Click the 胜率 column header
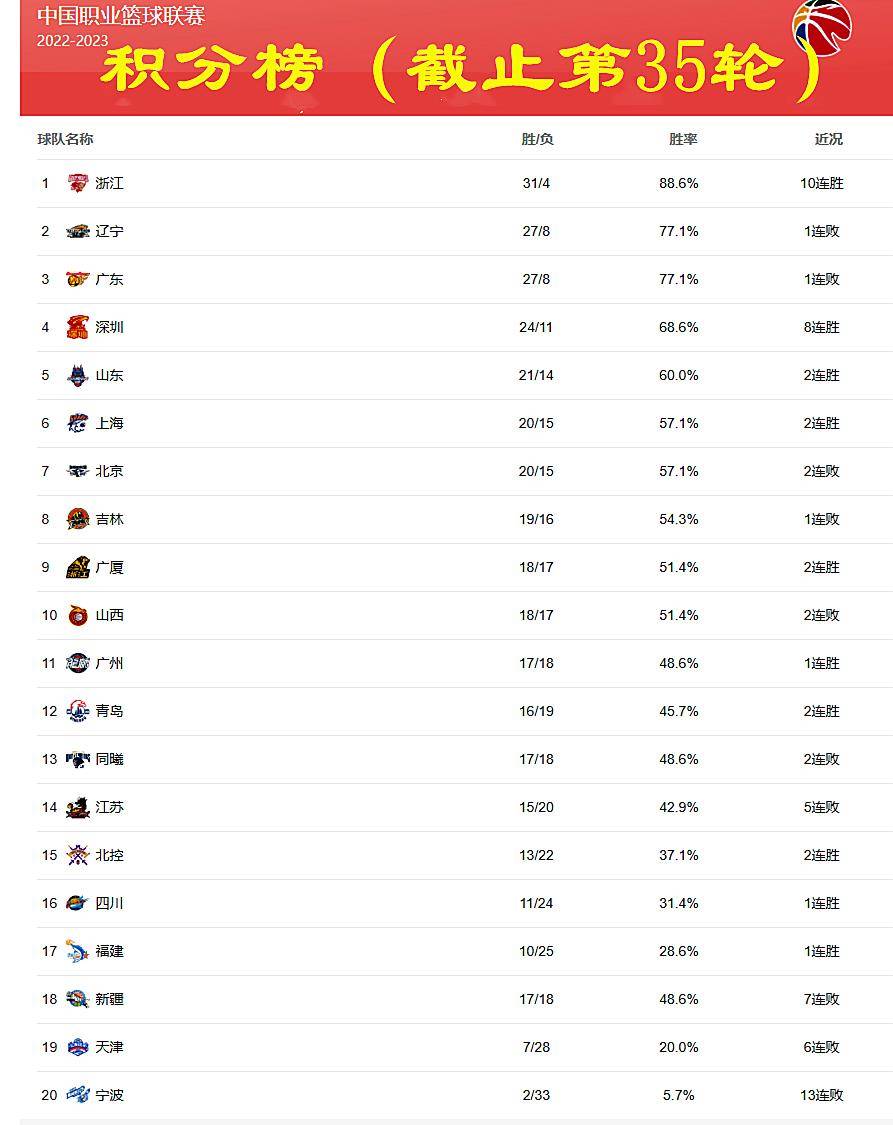This screenshot has height=1125, width=893. coord(683,139)
